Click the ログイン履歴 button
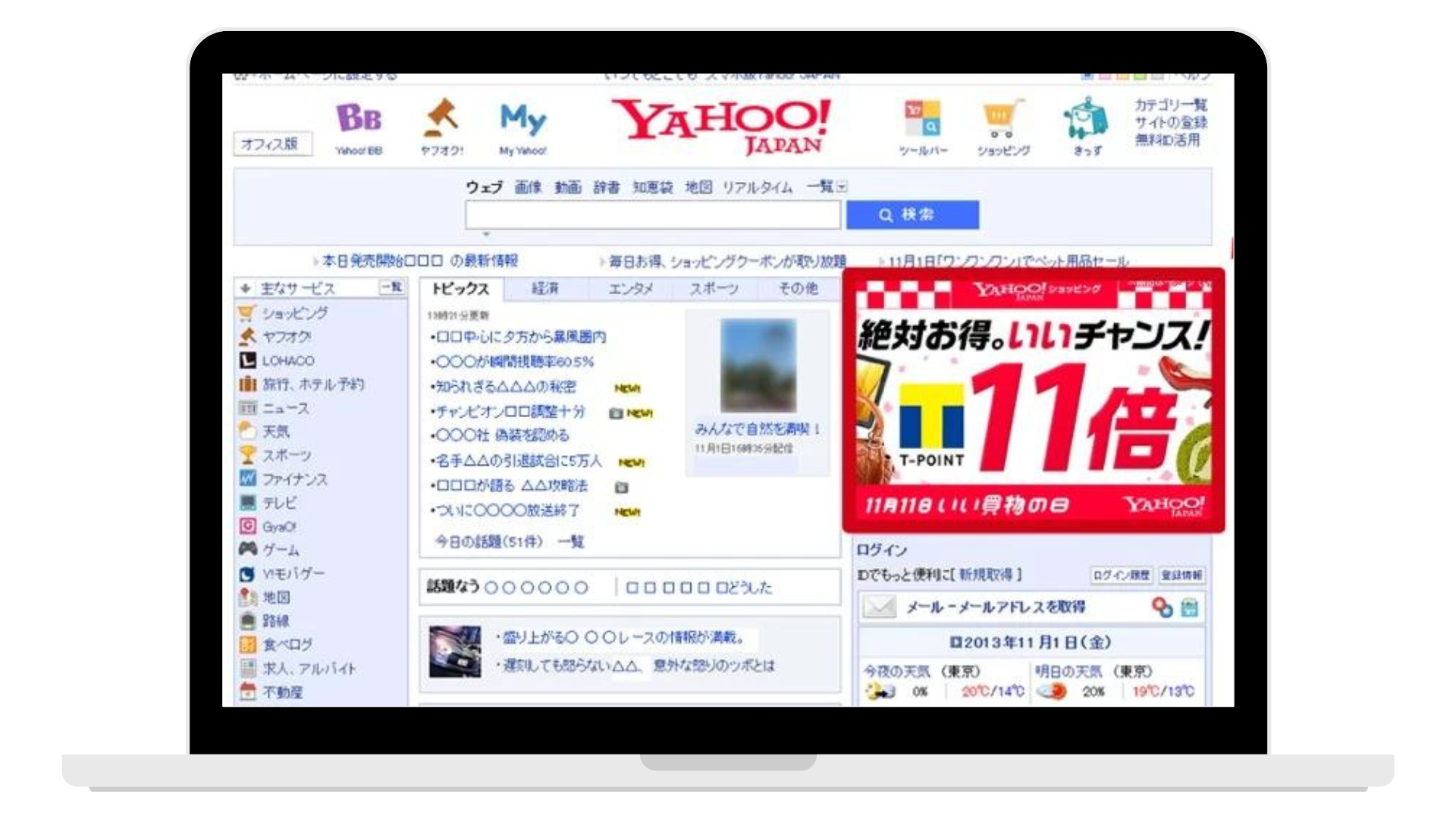Image resolution: width=1456 pixels, height=819 pixels. pyautogui.click(x=1121, y=575)
